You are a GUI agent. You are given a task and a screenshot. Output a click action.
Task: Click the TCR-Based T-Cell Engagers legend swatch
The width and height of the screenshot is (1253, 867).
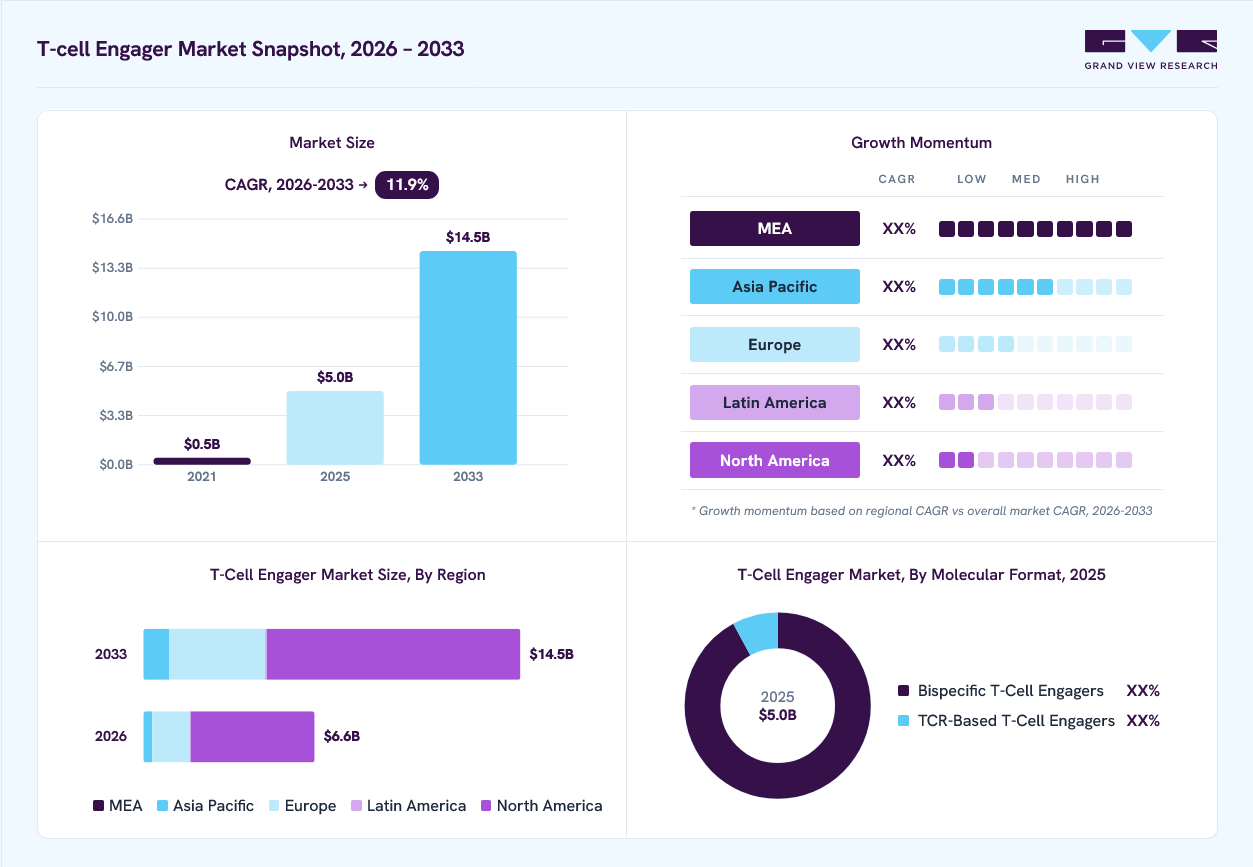point(904,721)
